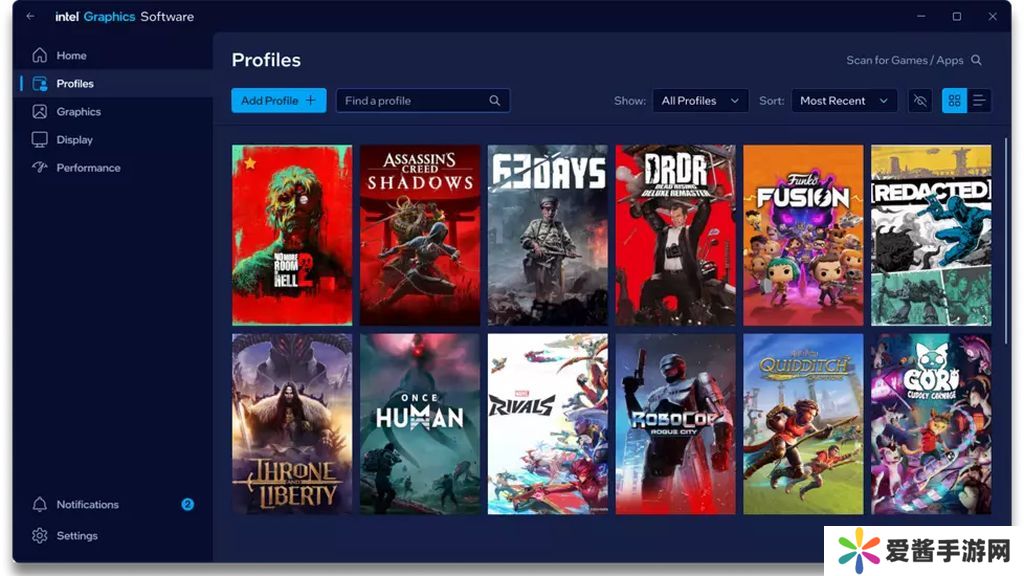Toggle hidden profiles eye icon
The image size is (1024, 576).
[x=921, y=101]
